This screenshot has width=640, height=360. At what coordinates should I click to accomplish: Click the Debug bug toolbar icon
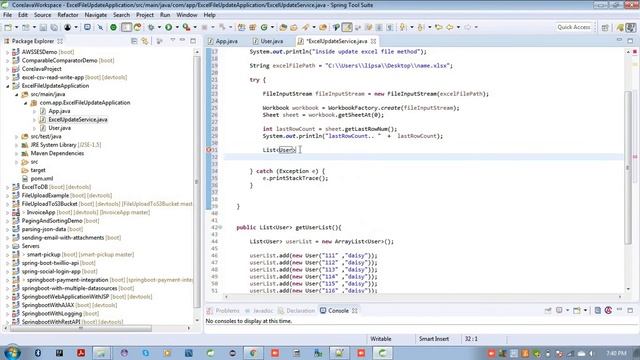point(151,27)
